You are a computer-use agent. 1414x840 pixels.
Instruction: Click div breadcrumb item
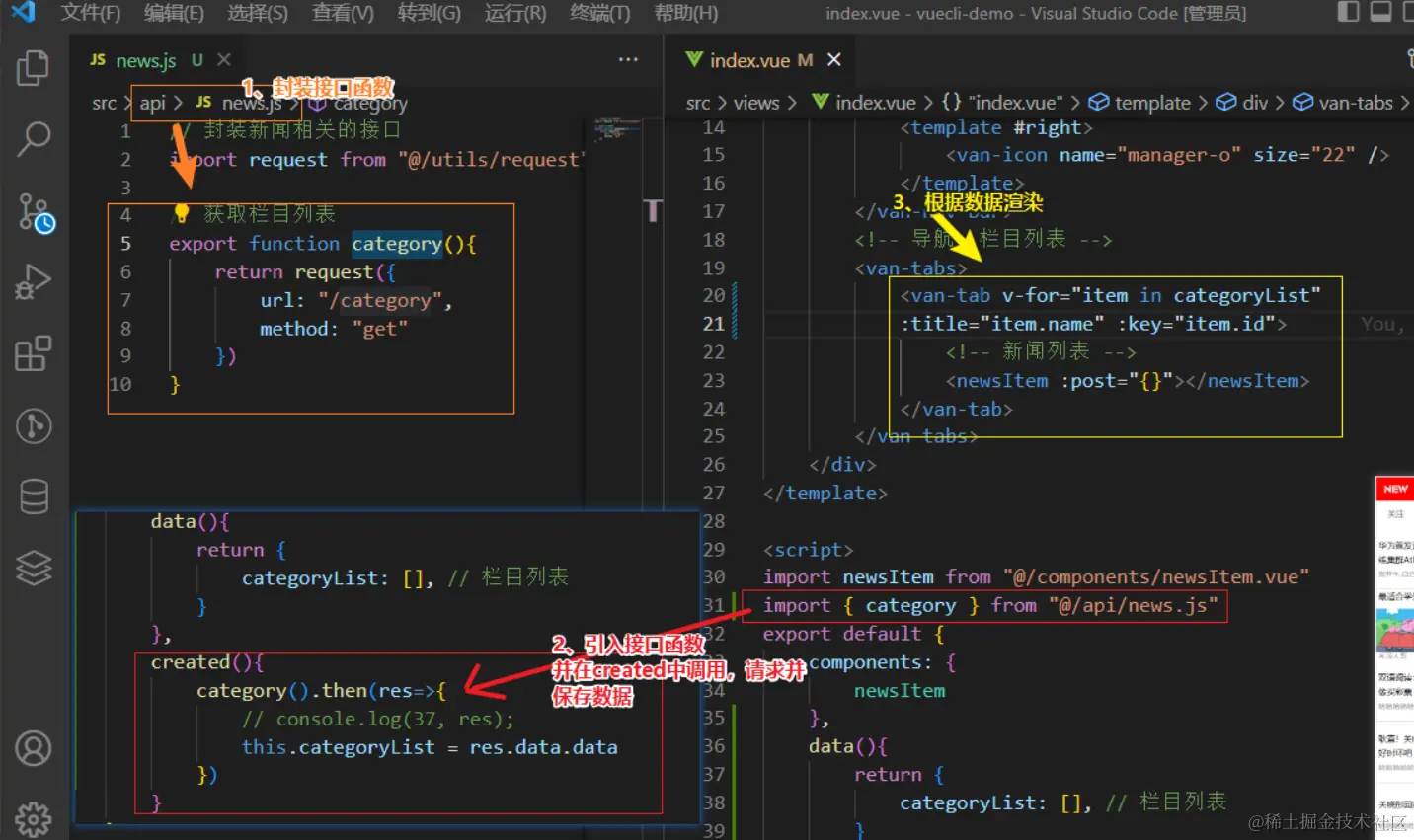click(1241, 103)
